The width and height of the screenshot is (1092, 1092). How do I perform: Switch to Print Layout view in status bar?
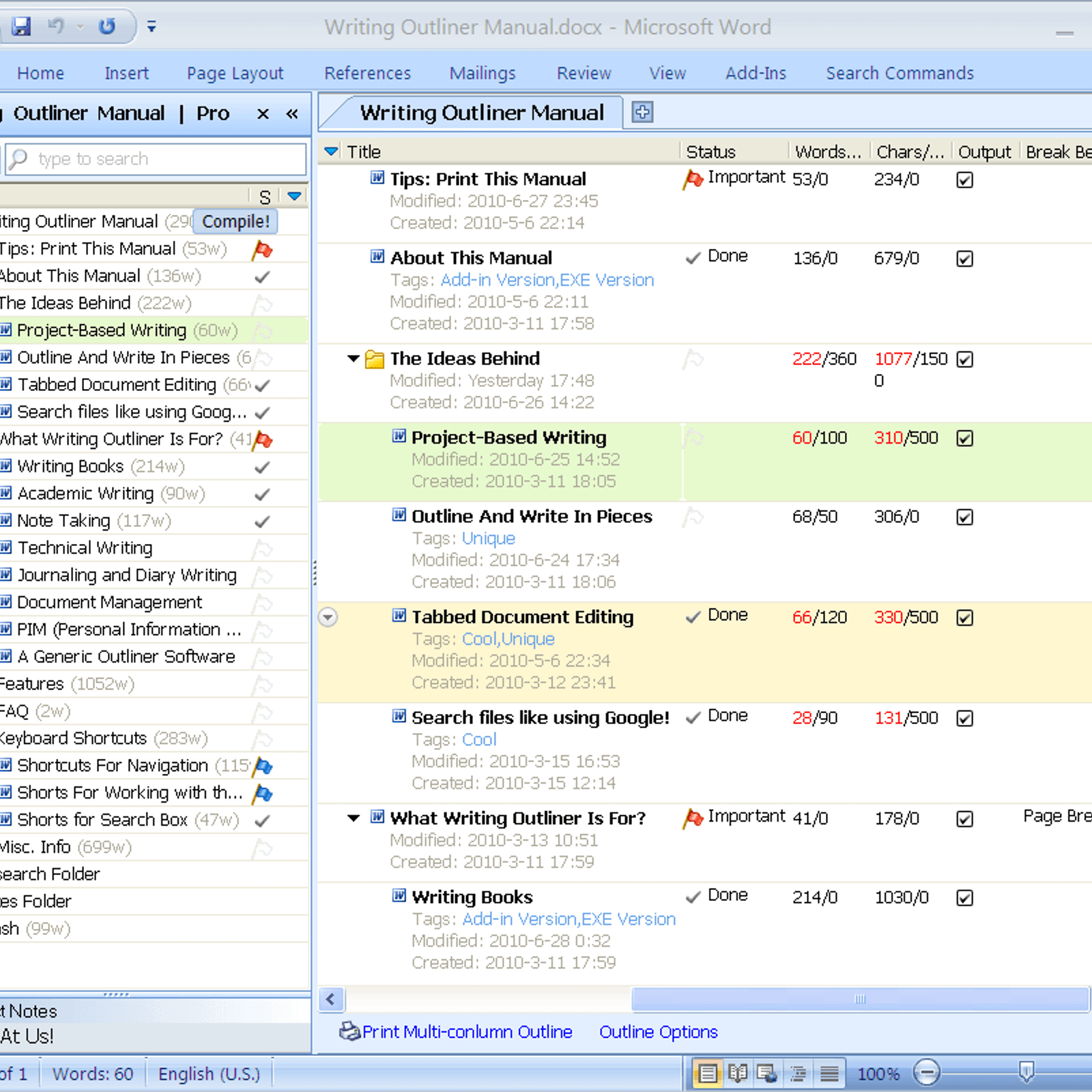[708, 1074]
